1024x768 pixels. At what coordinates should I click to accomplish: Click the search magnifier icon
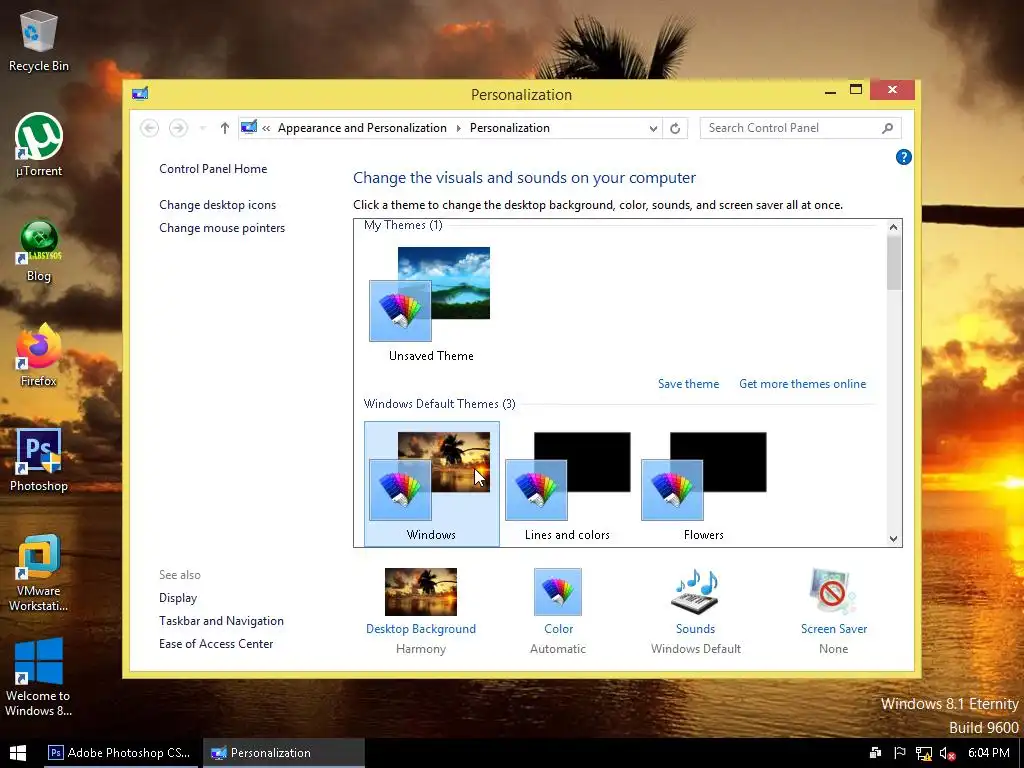887,128
